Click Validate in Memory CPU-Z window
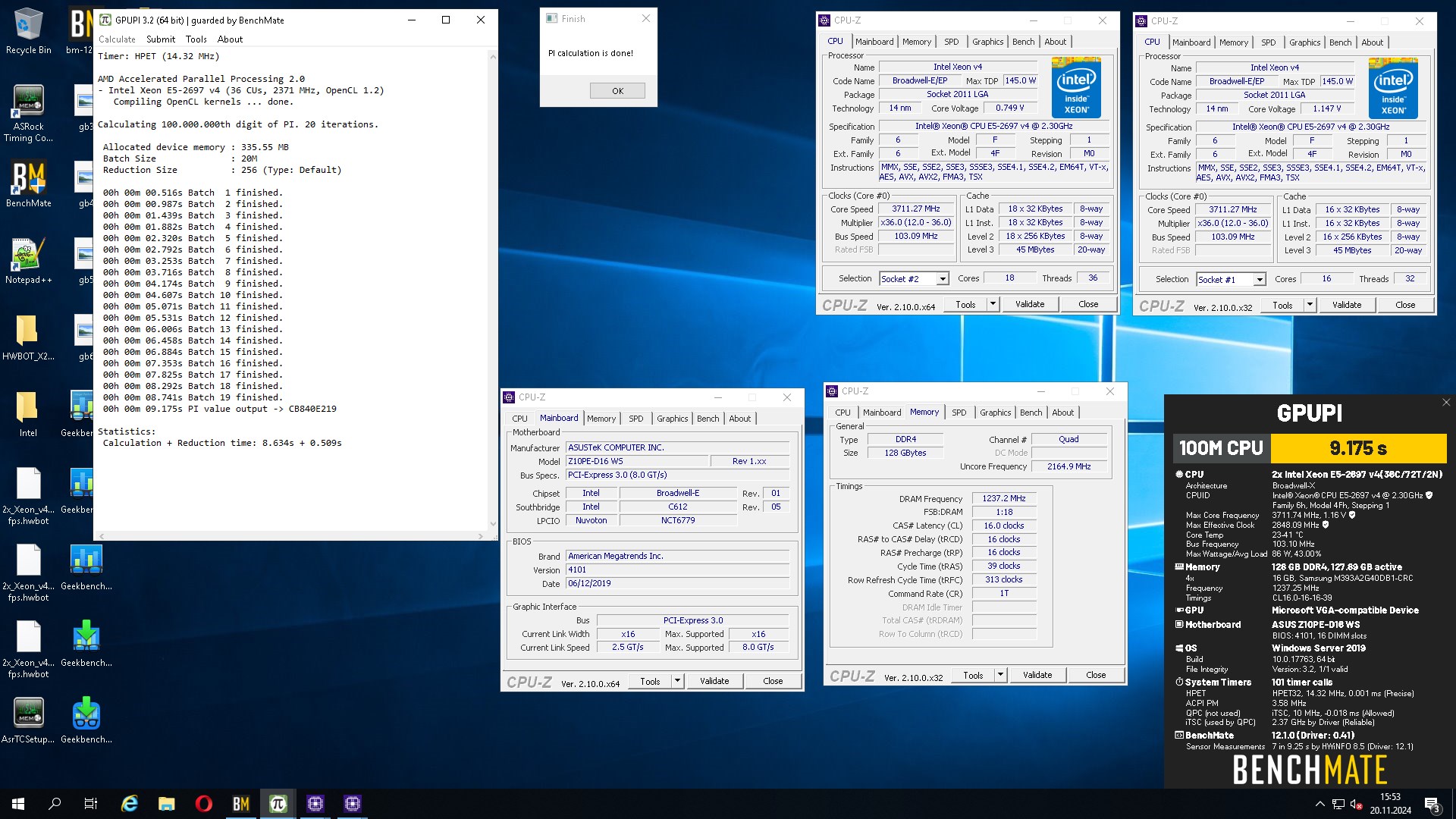The height and width of the screenshot is (819, 1456). point(1037,675)
